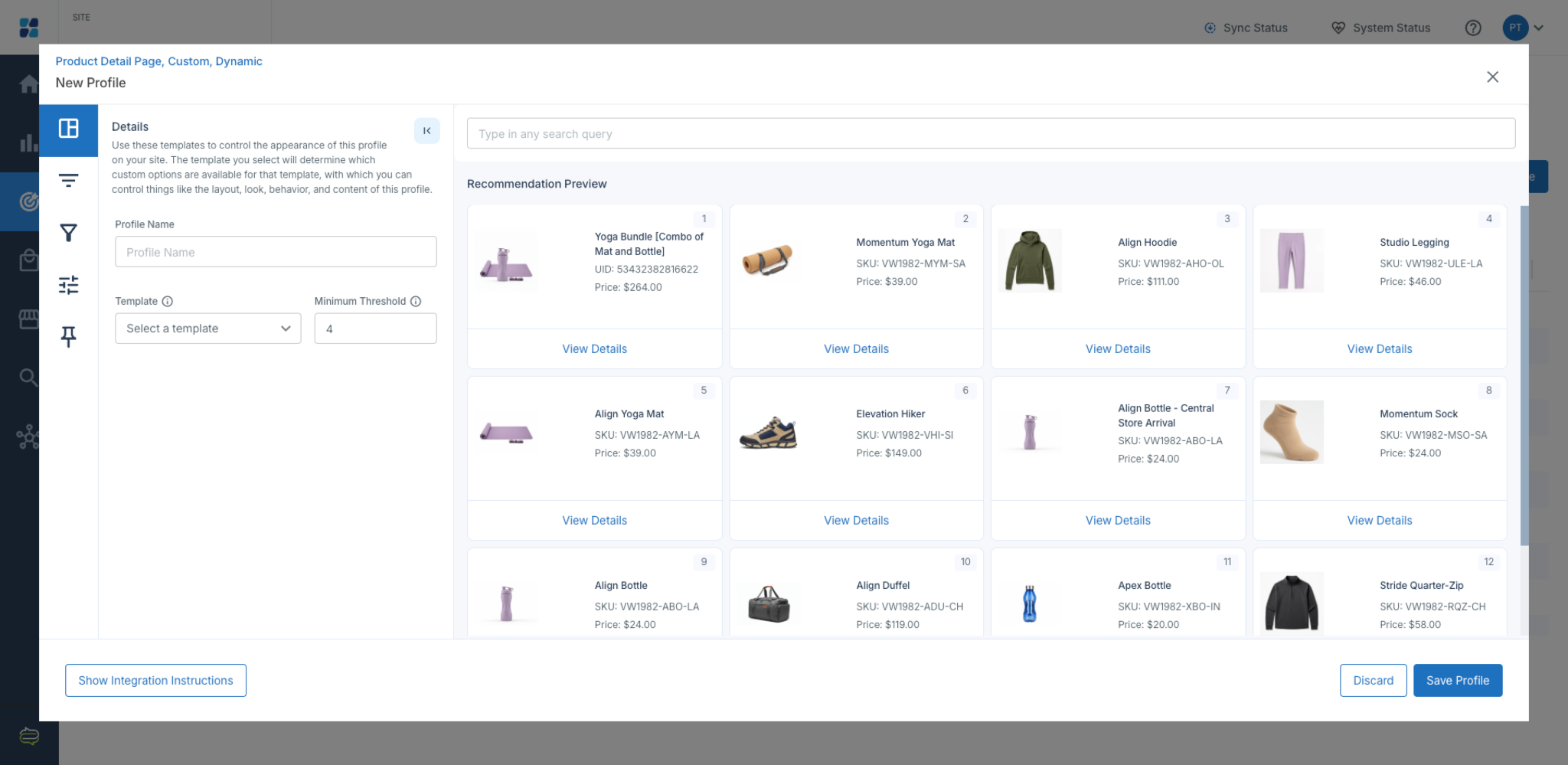The image size is (1568, 765).
Task: Select the pin sidebar icon
Action: tap(69, 336)
